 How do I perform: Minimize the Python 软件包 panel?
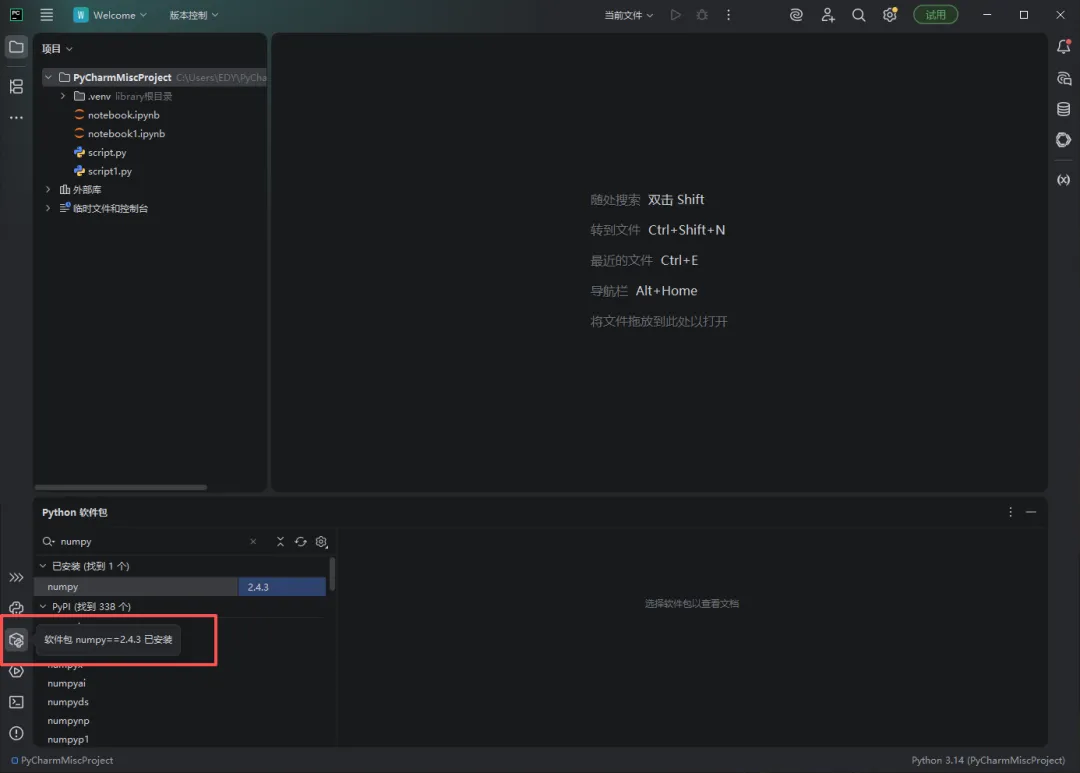[x=1031, y=512]
